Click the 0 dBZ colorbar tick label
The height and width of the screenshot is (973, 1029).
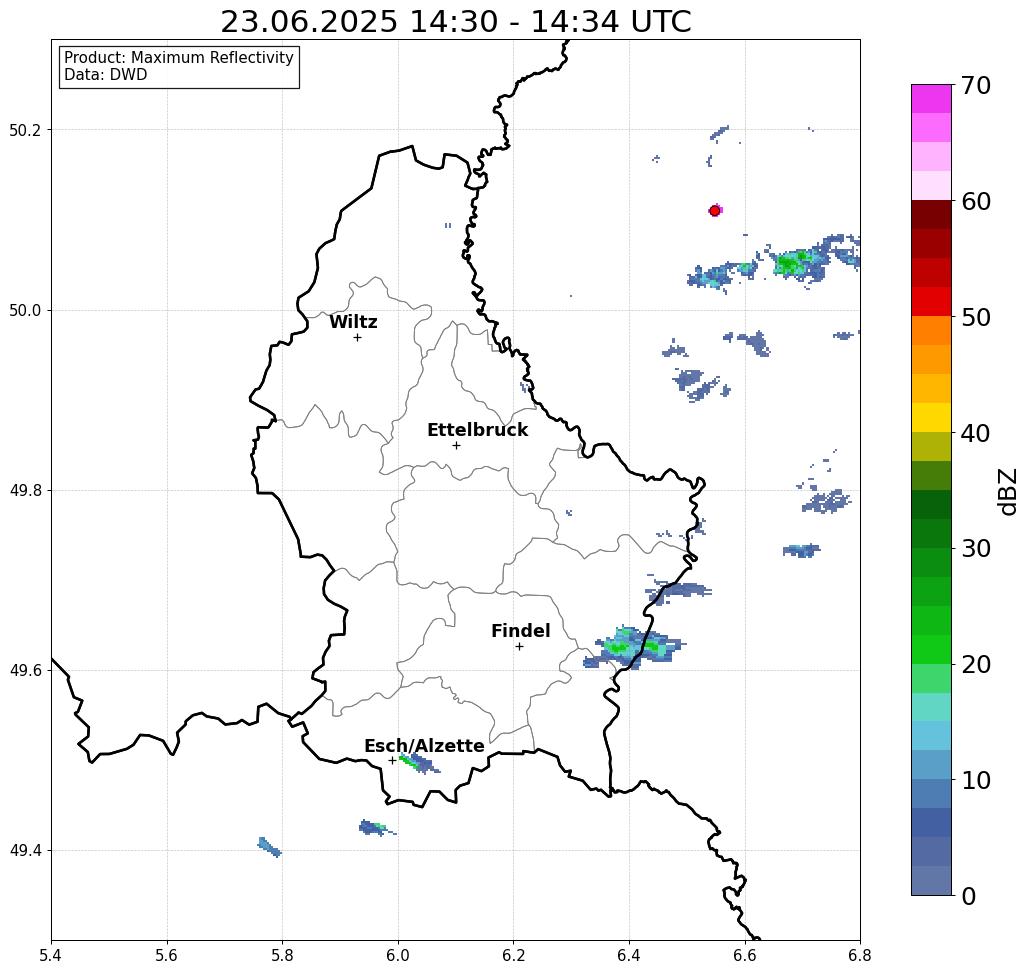coord(968,896)
